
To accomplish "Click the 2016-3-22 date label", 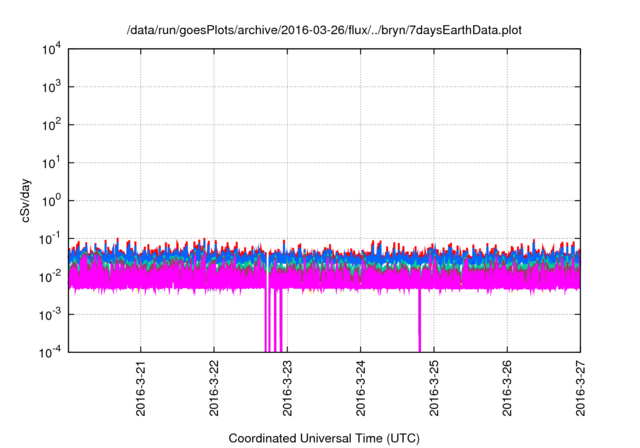I will click(214, 388).
